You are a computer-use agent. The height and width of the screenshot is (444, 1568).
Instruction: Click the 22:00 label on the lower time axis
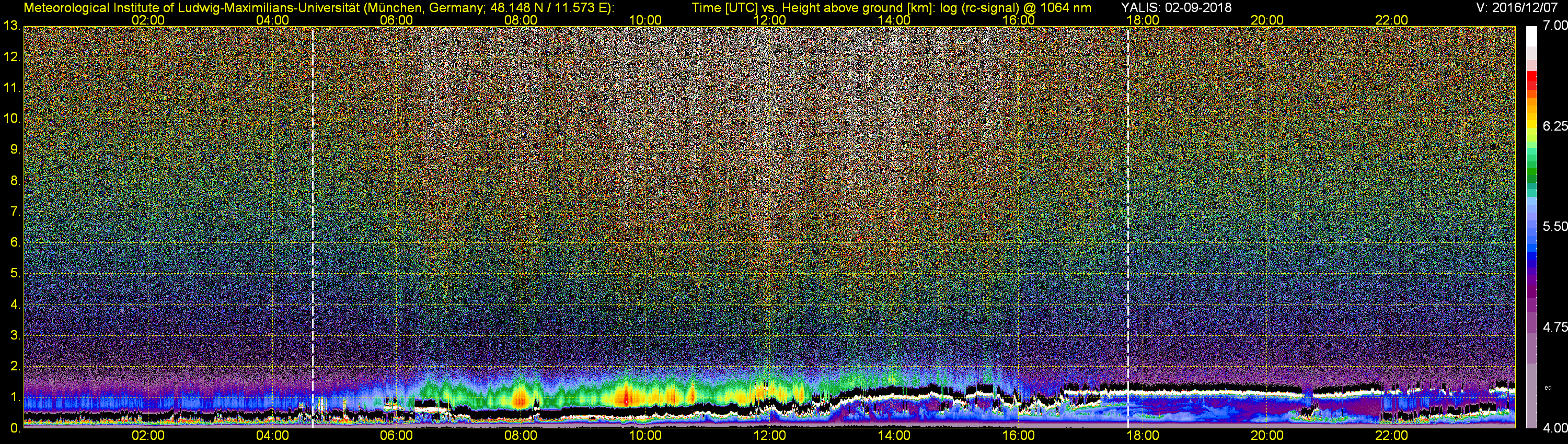(x=1391, y=436)
